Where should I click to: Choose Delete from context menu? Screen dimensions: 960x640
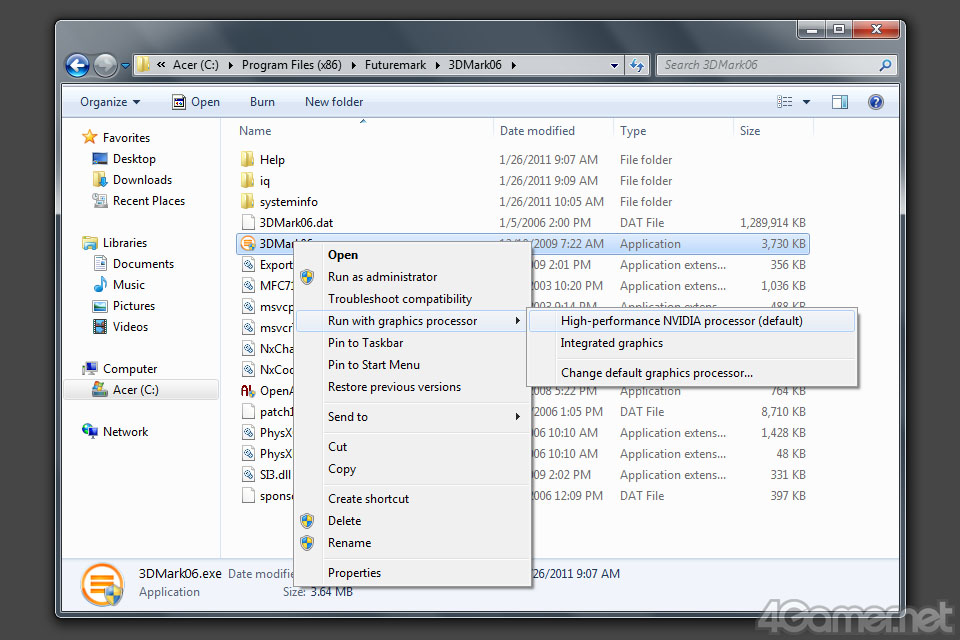(344, 521)
